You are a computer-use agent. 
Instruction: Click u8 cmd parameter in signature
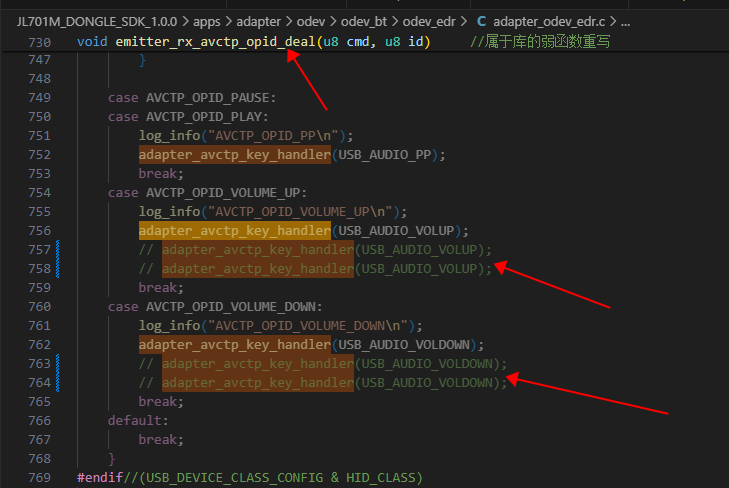click(346, 42)
